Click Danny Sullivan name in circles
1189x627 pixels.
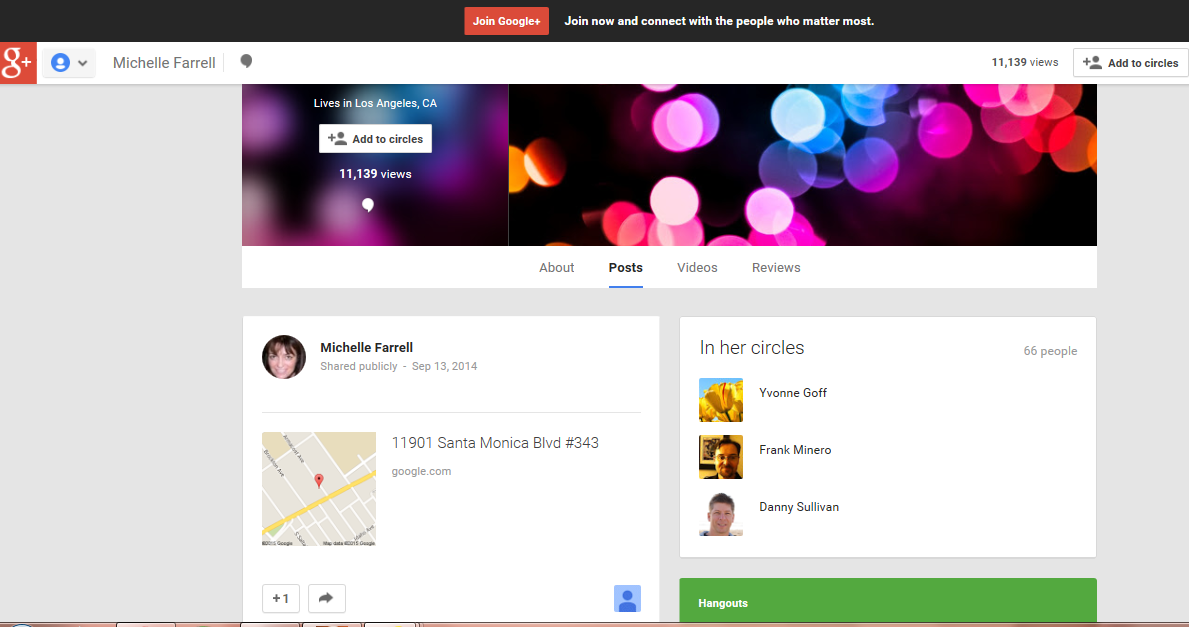click(x=798, y=506)
